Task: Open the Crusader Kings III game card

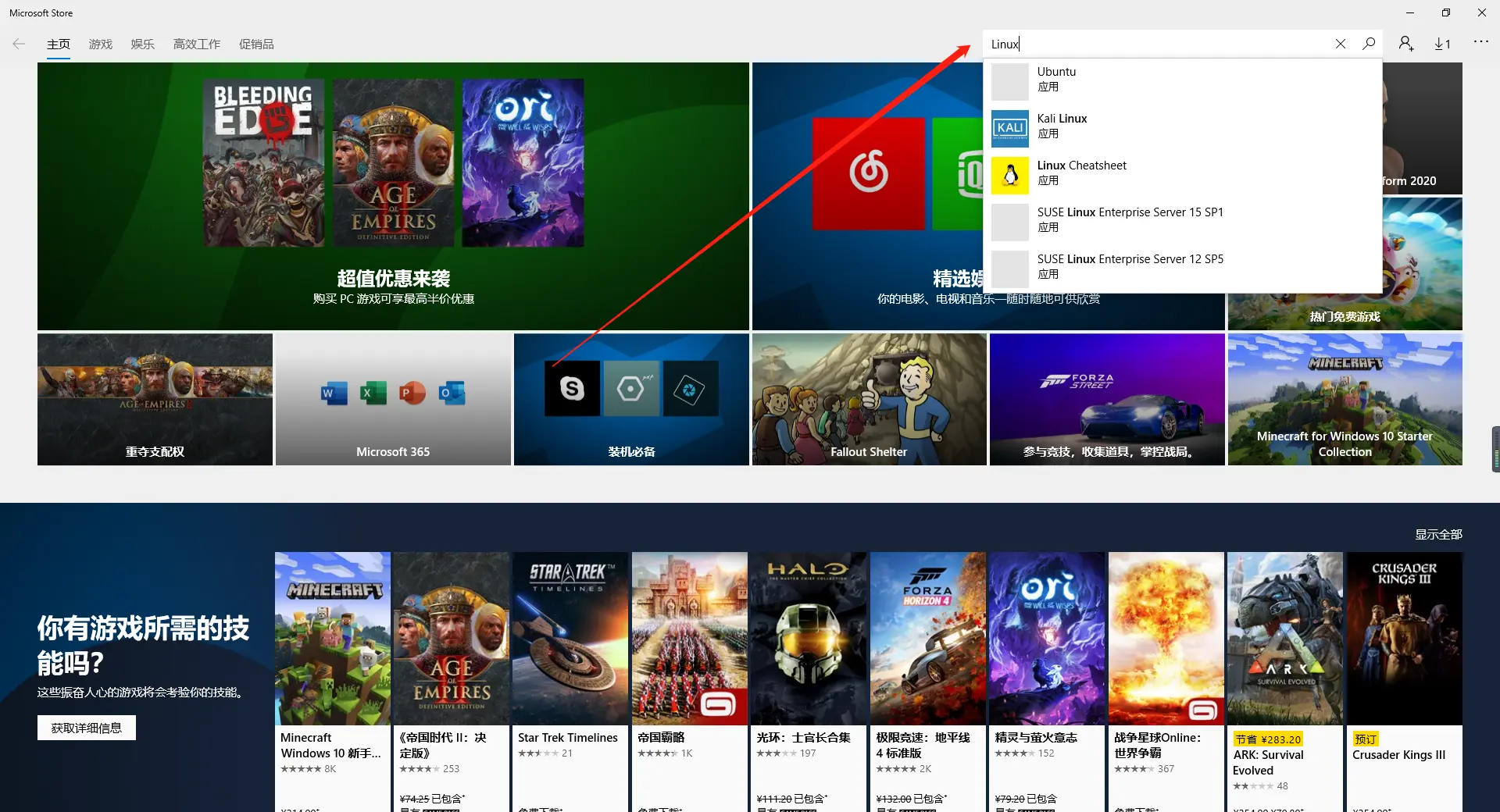Action: 1405,682
